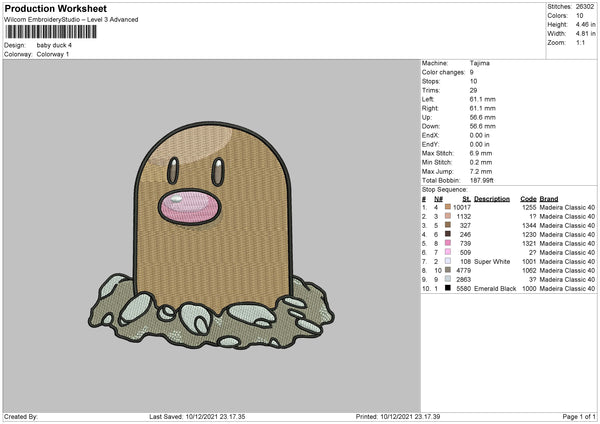This screenshot has height=424, width=600.
Task: Select stitch count 10017 in stop row 1
Action: (462, 207)
